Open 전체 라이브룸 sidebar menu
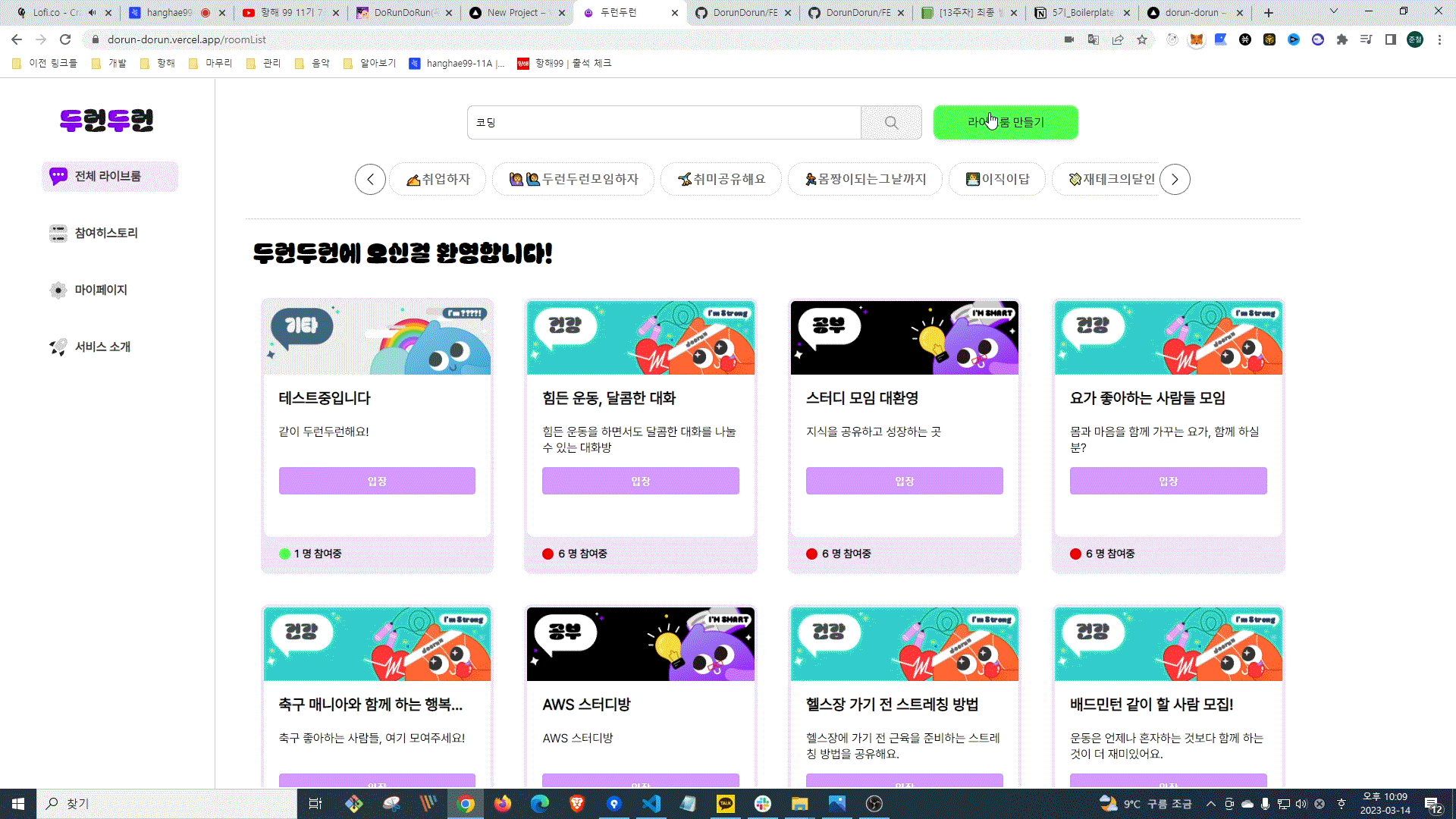The image size is (1456, 819). (110, 176)
